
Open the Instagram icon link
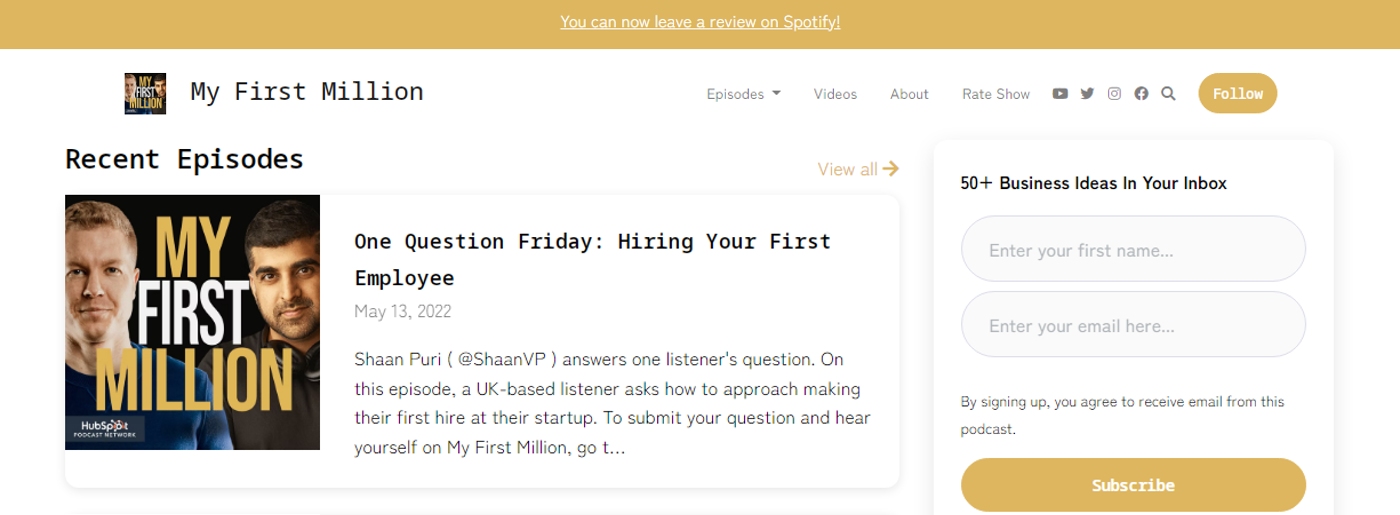point(1114,94)
